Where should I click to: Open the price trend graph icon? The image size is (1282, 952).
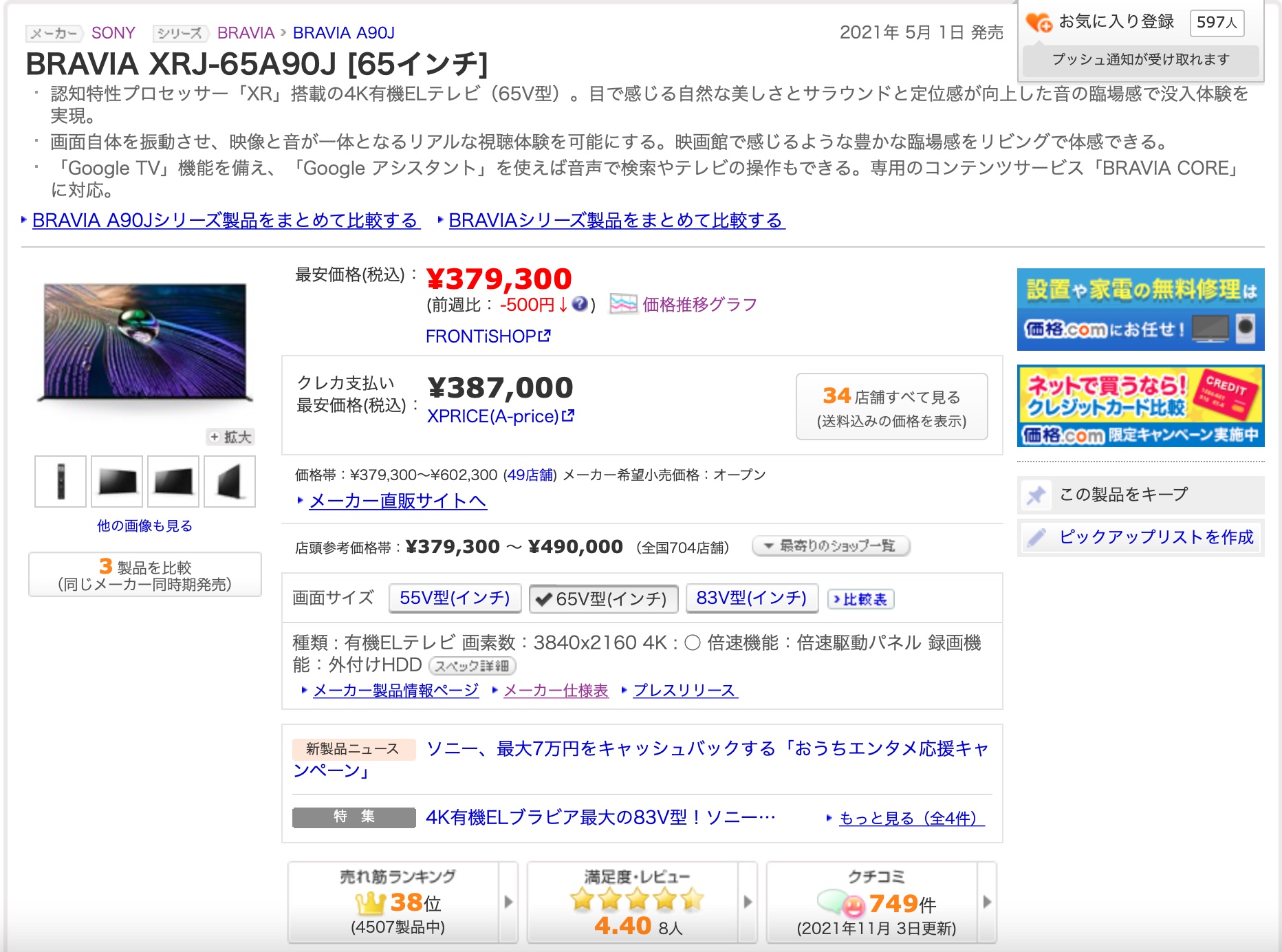[x=623, y=304]
